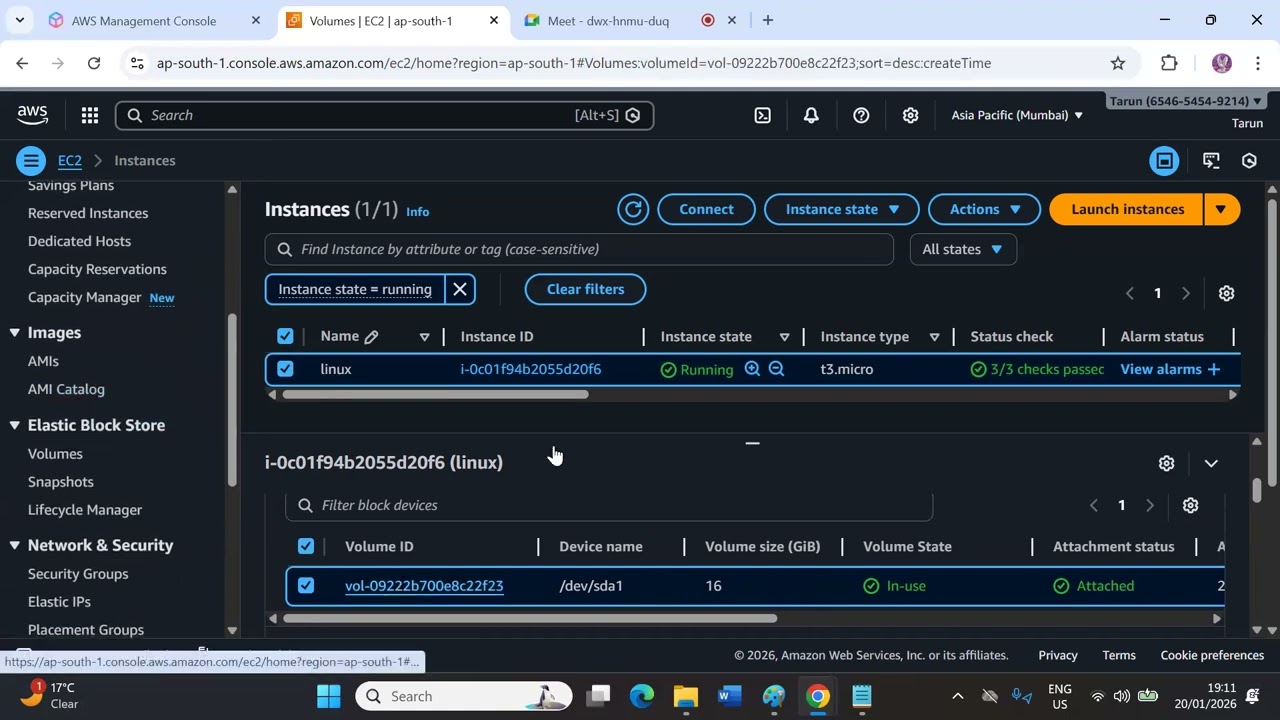This screenshot has height=720, width=1280.
Task: Uncheck the linux instance row checkbox
Action: pos(285,369)
